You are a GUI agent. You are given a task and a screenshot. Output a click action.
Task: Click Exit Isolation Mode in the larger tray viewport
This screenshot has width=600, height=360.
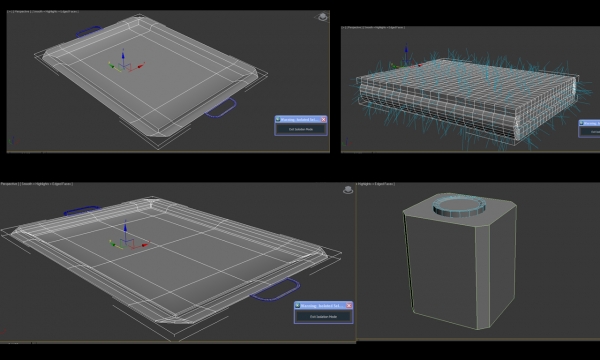(323, 317)
